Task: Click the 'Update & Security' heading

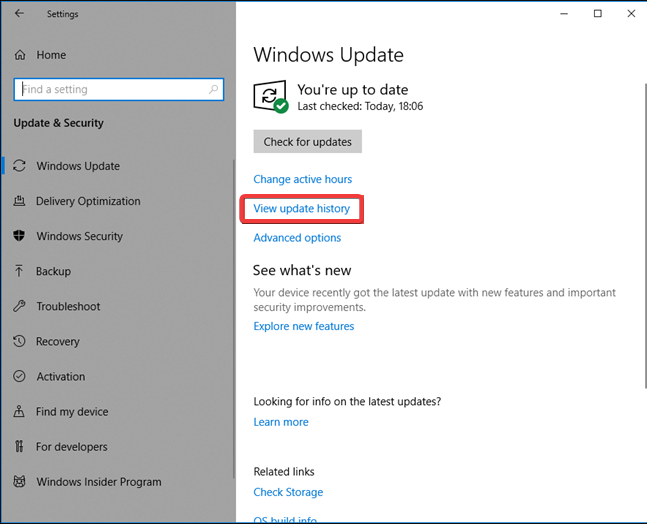Action: coord(59,123)
